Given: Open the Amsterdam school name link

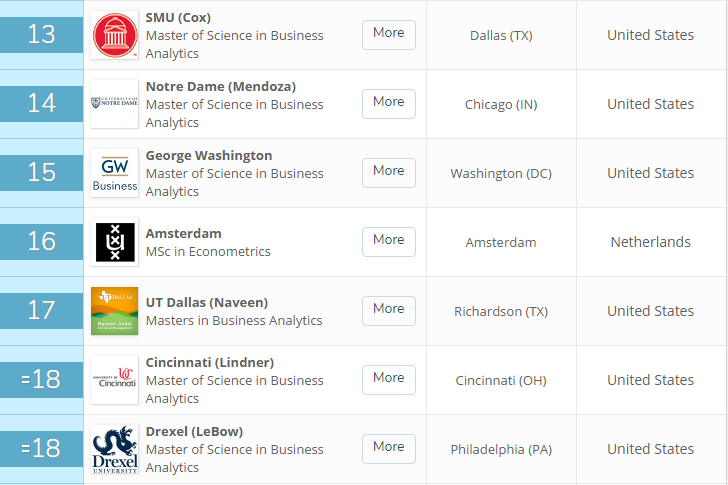Looking at the screenshot, I should click(x=184, y=233).
